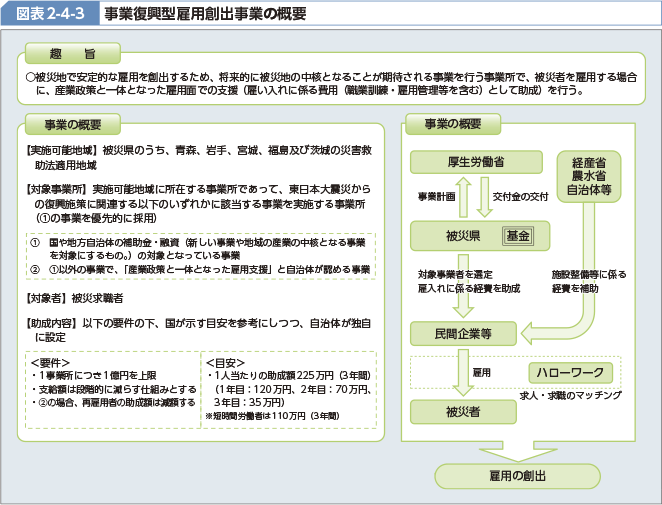The width and height of the screenshot is (662, 505).
Task: Click the 求人・求職のマッチング label
Action: pyautogui.click(x=570, y=396)
